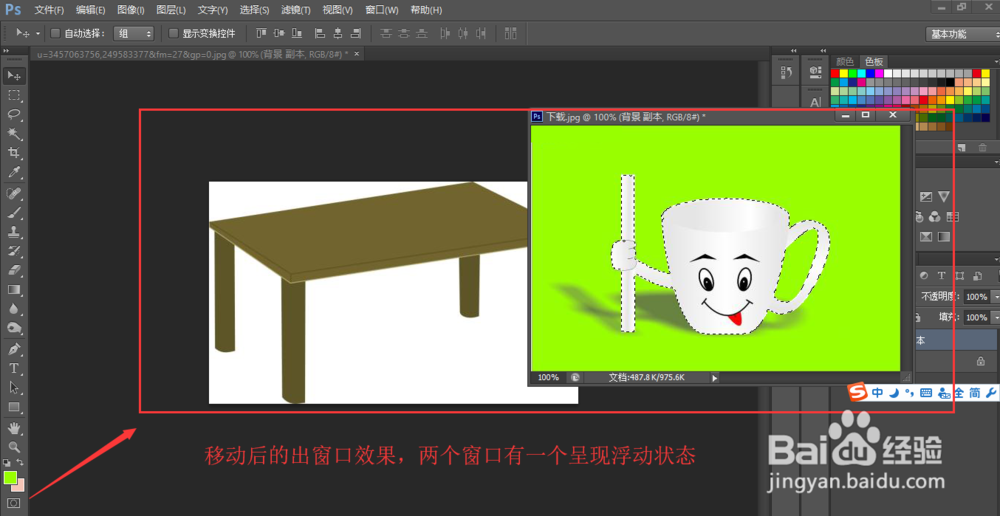Select the Spot Healing Brush tool
The height and width of the screenshot is (516, 1000).
(14, 193)
